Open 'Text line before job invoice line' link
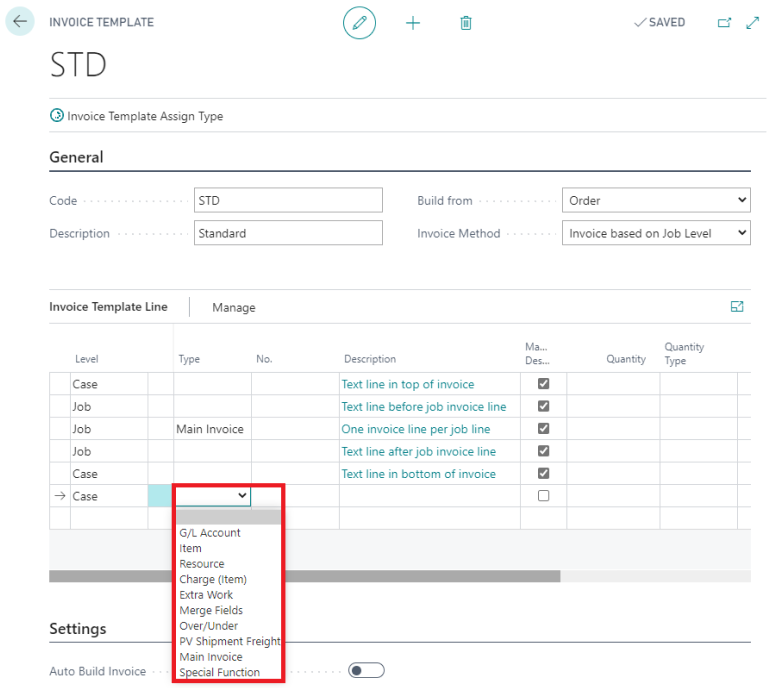767x688 pixels. pyautogui.click(x=424, y=407)
